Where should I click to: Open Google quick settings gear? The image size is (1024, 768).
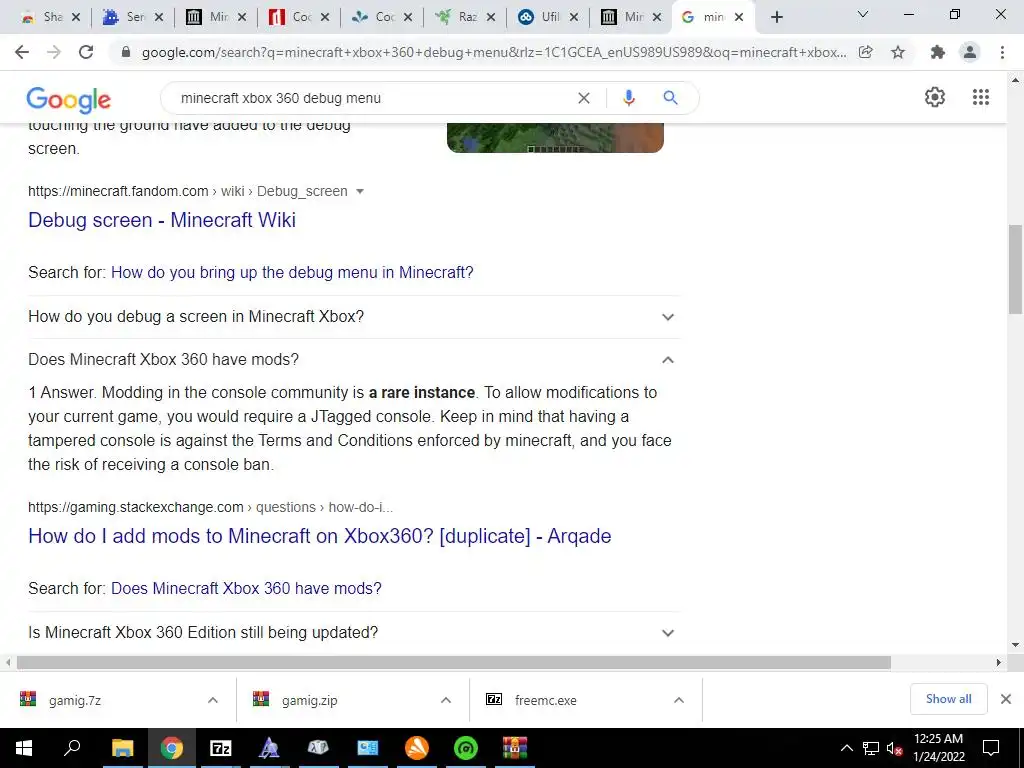[935, 97]
